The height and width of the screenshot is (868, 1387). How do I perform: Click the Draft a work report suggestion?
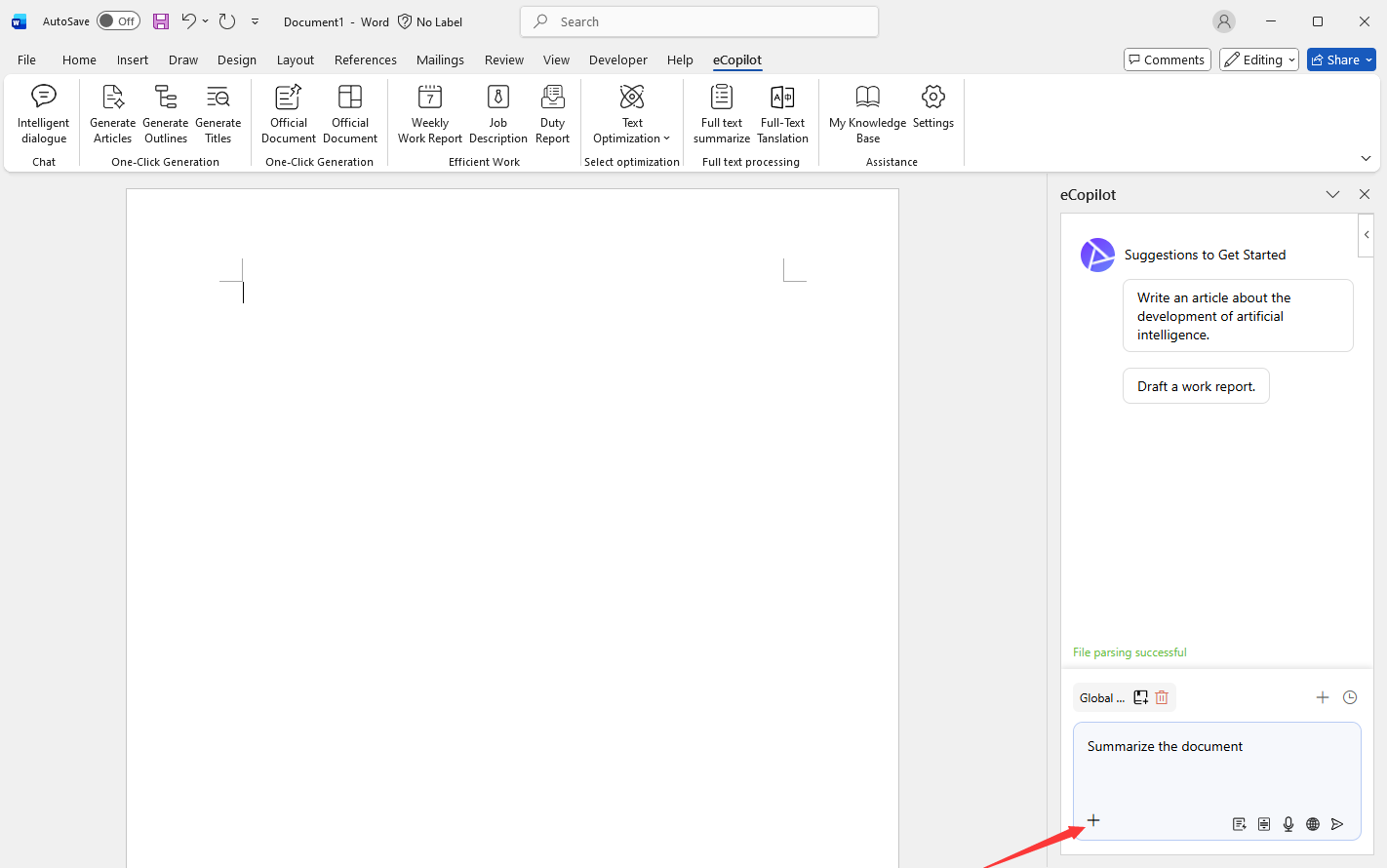pyautogui.click(x=1196, y=386)
